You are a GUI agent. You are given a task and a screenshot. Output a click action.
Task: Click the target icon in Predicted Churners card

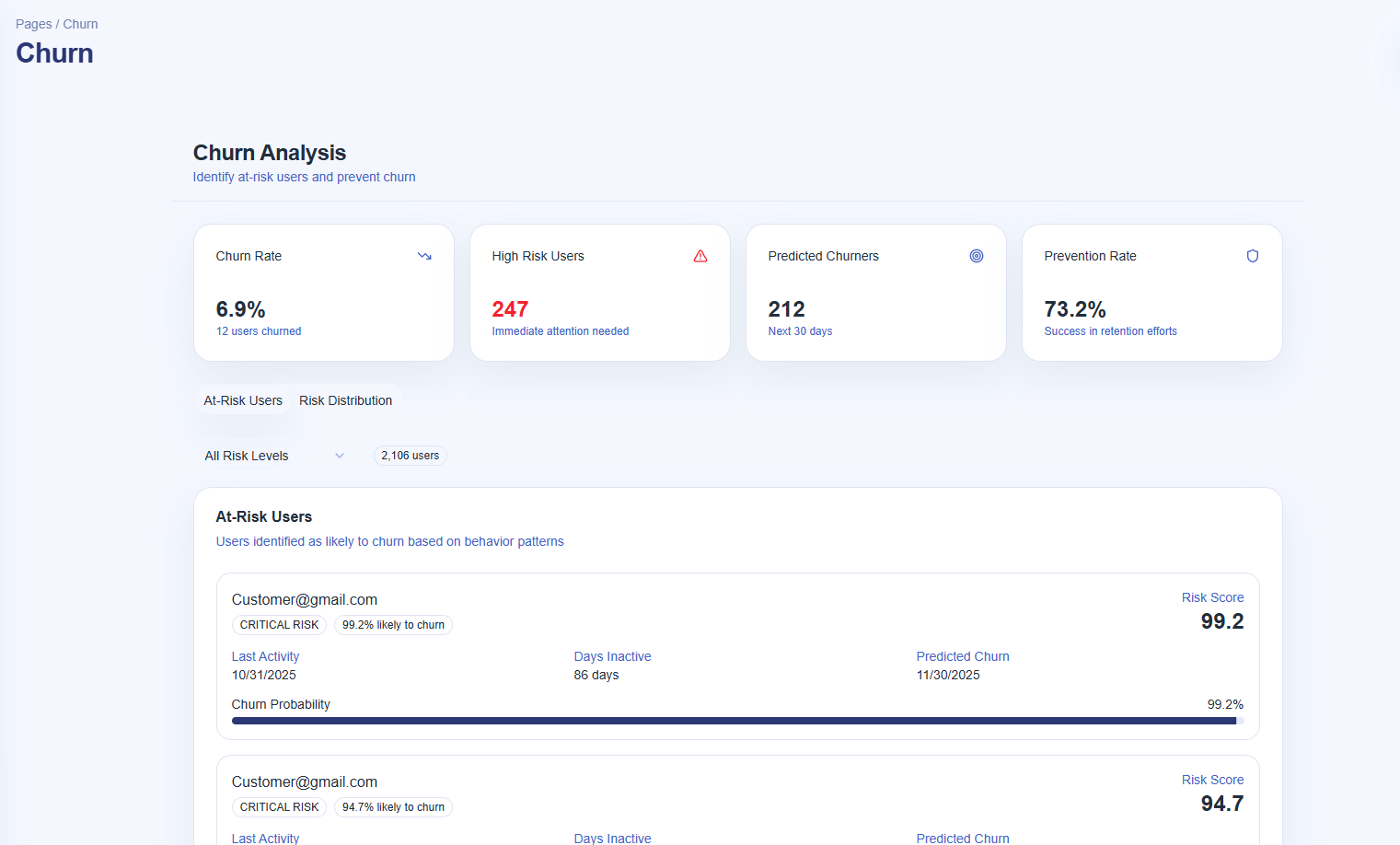(x=977, y=256)
